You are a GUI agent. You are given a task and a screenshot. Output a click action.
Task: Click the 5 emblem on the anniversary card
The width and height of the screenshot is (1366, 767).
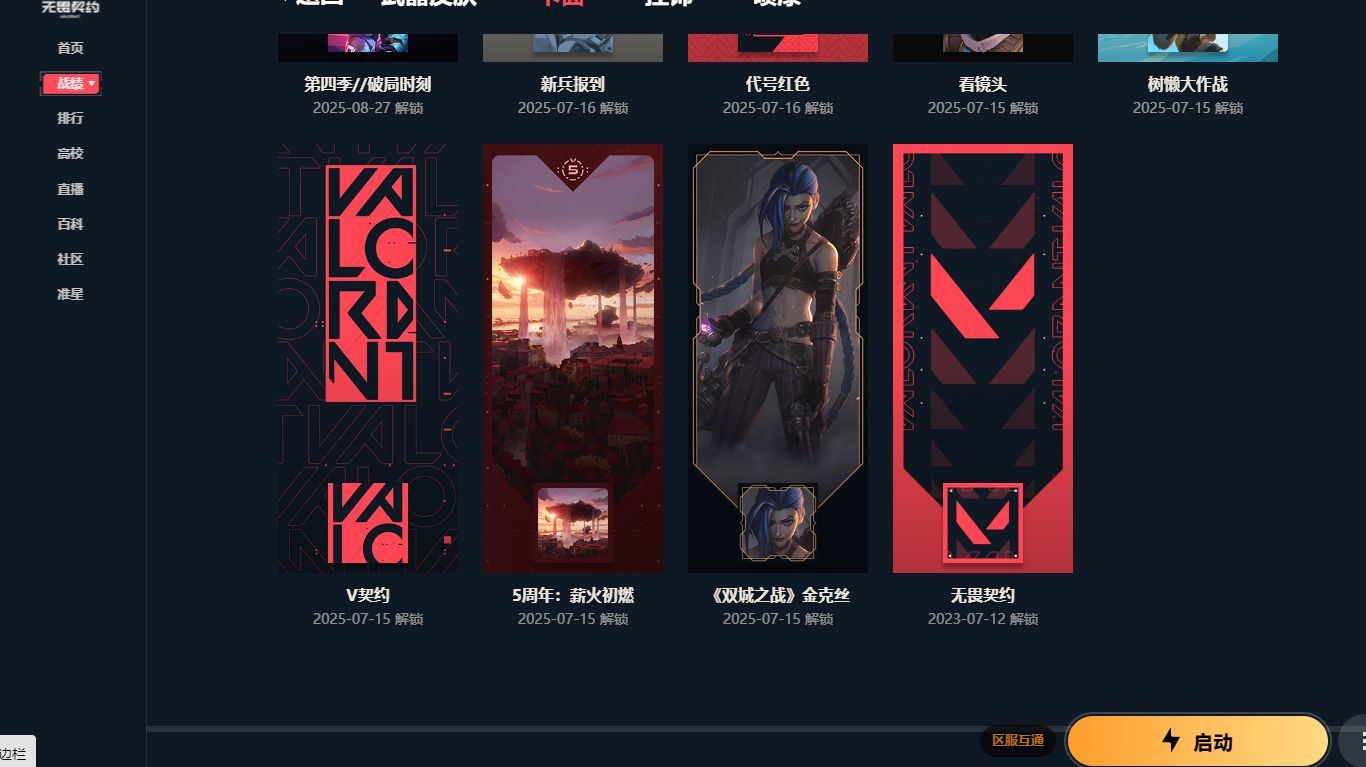pos(573,171)
